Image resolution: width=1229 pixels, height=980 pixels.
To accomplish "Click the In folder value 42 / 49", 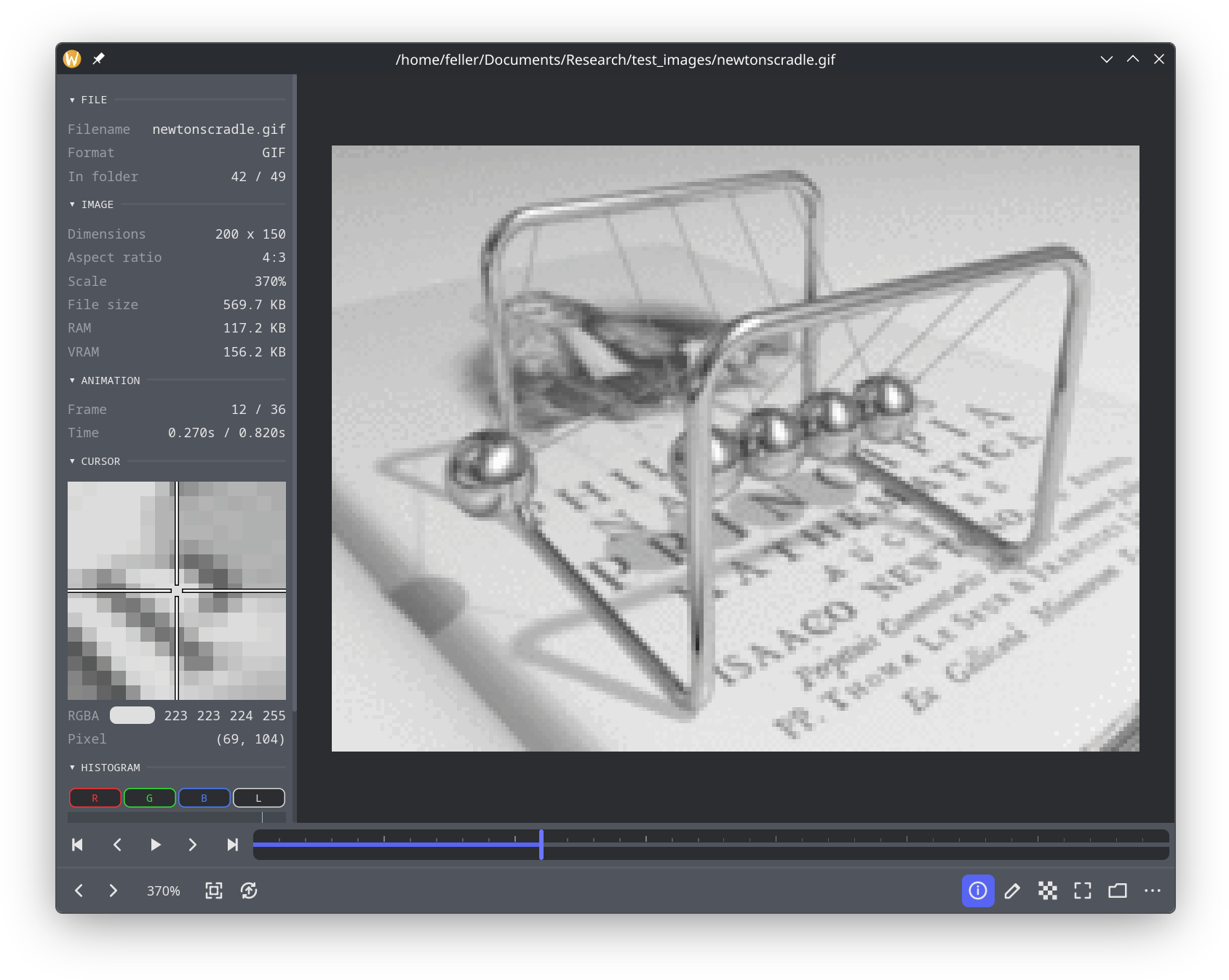I will coord(258,176).
